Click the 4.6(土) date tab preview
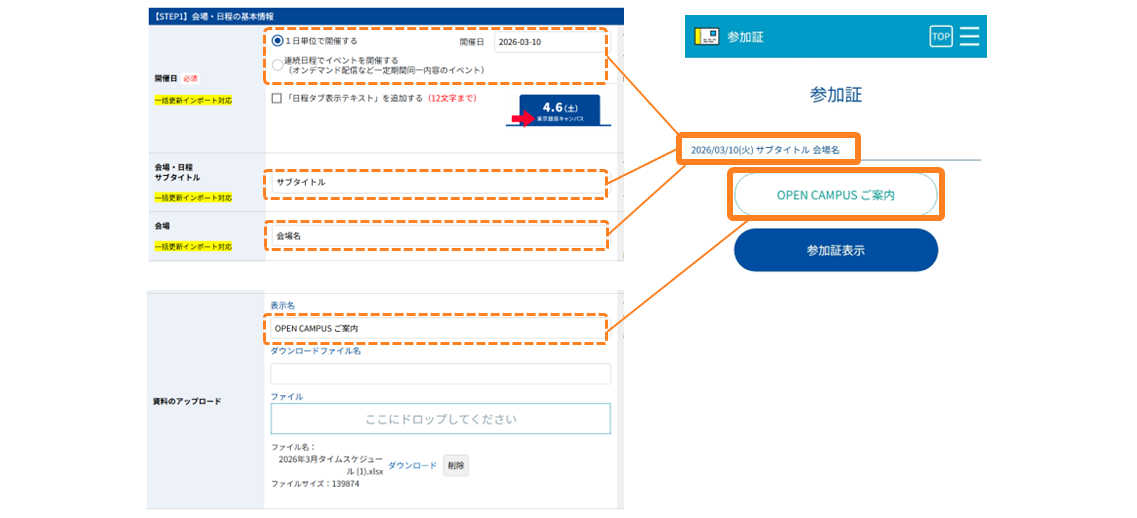The width and height of the screenshot is (1137, 518). pyautogui.click(x=560, y=110)
